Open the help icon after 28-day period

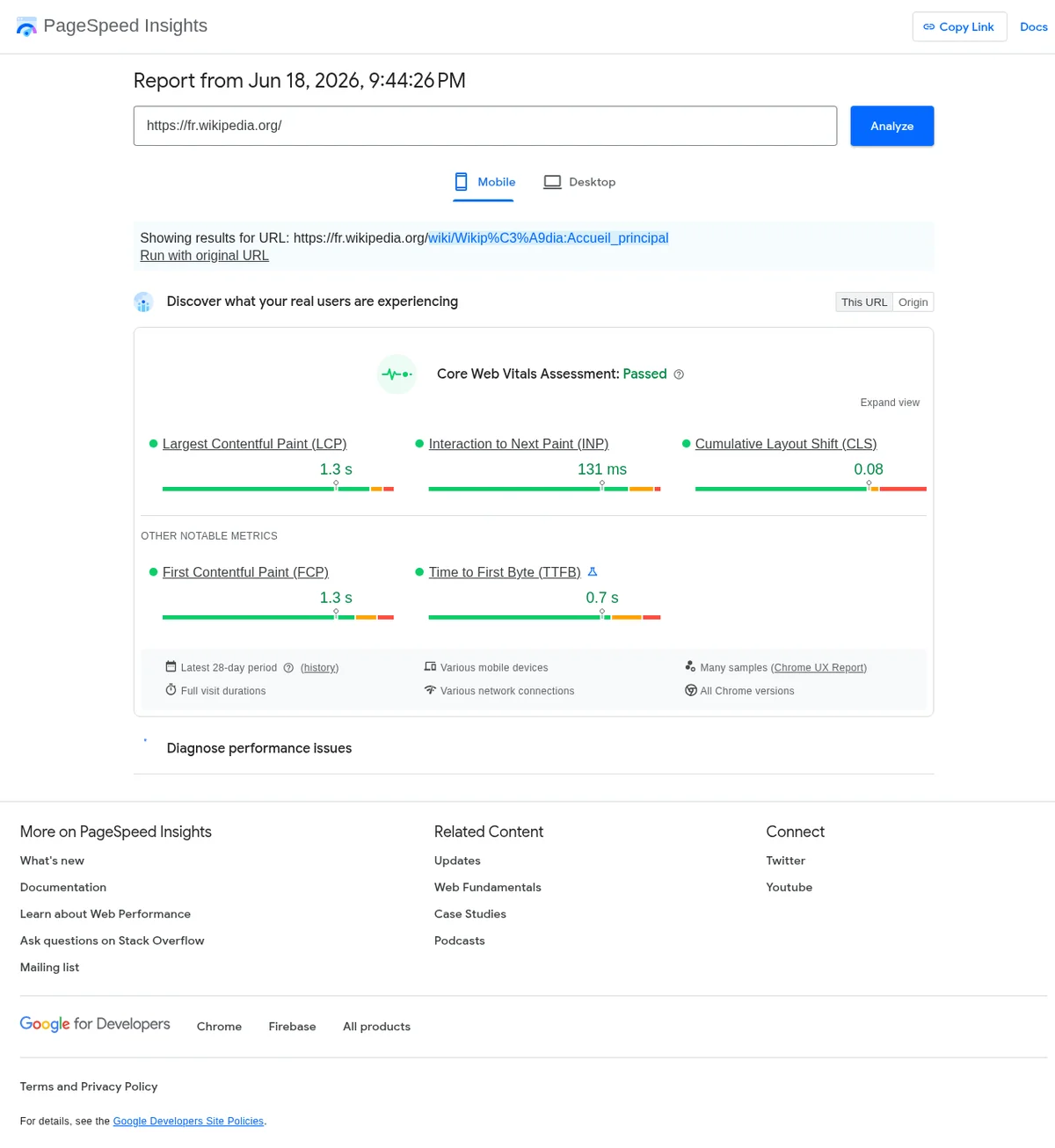(288, 668)
